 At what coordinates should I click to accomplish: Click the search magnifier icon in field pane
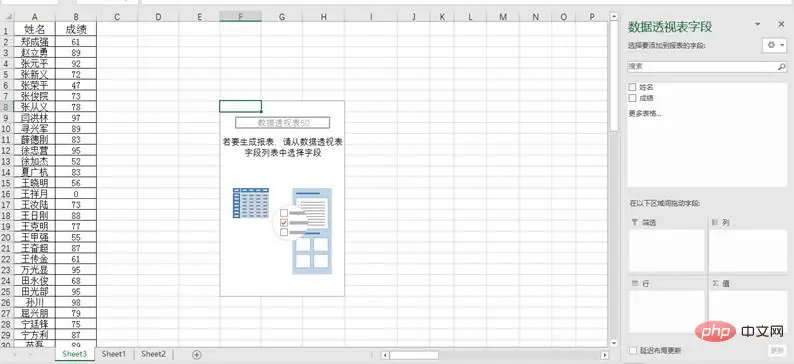click(781, 66)
